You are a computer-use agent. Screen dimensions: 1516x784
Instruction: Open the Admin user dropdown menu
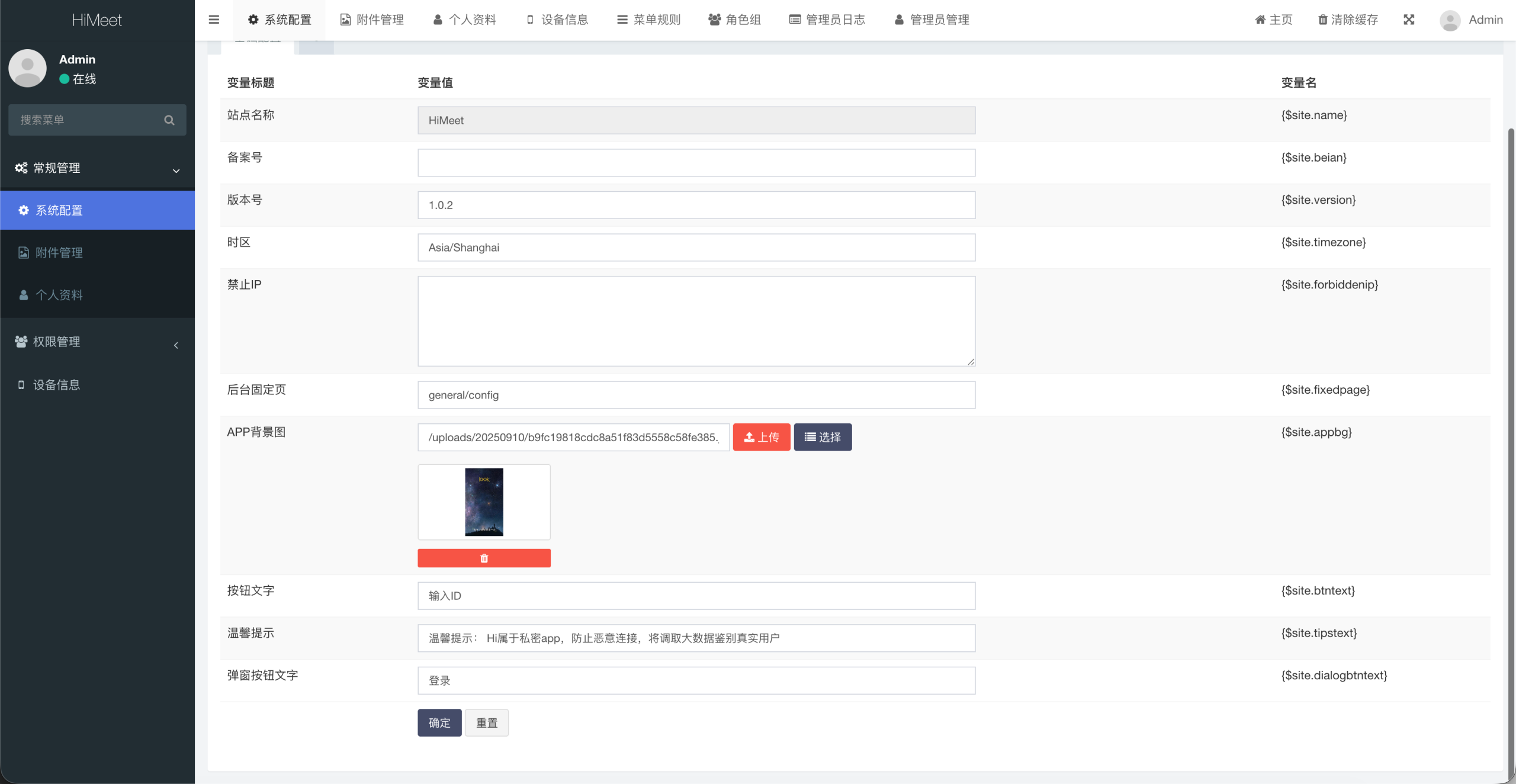[x=1485, y=20]
